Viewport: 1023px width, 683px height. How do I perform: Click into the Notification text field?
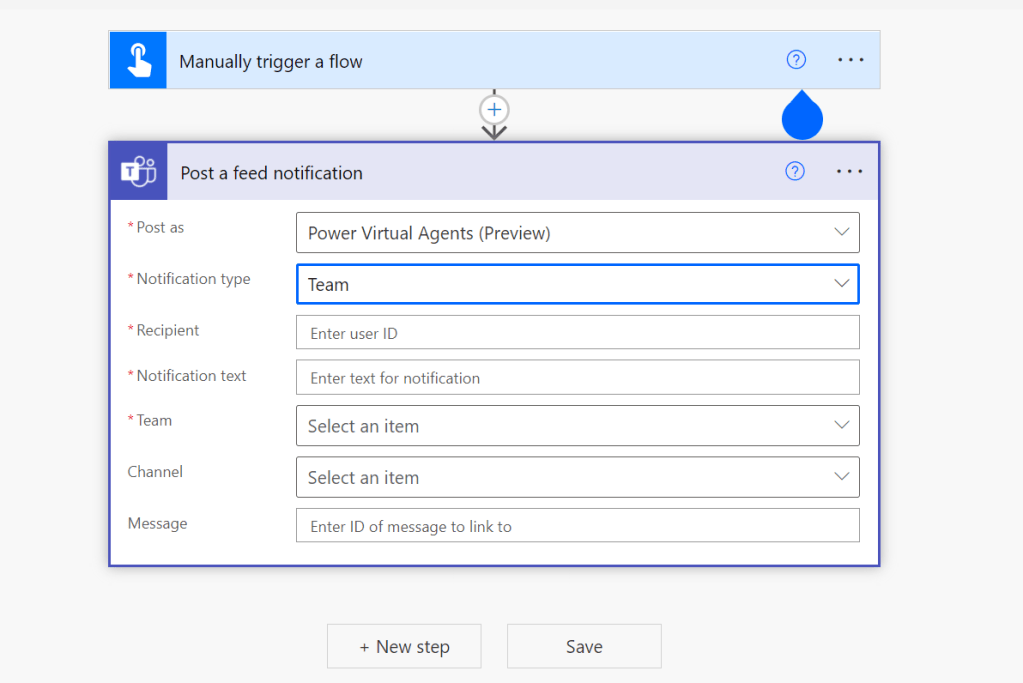(x=577, y=378)
